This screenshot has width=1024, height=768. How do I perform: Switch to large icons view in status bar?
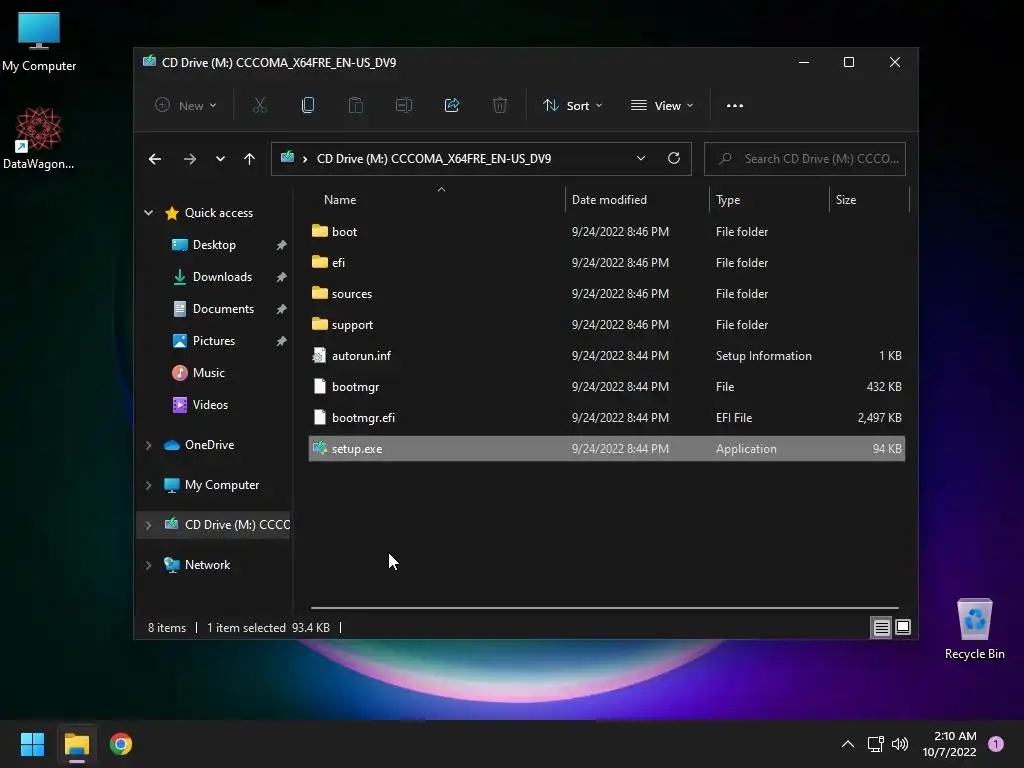click(903, 628)
